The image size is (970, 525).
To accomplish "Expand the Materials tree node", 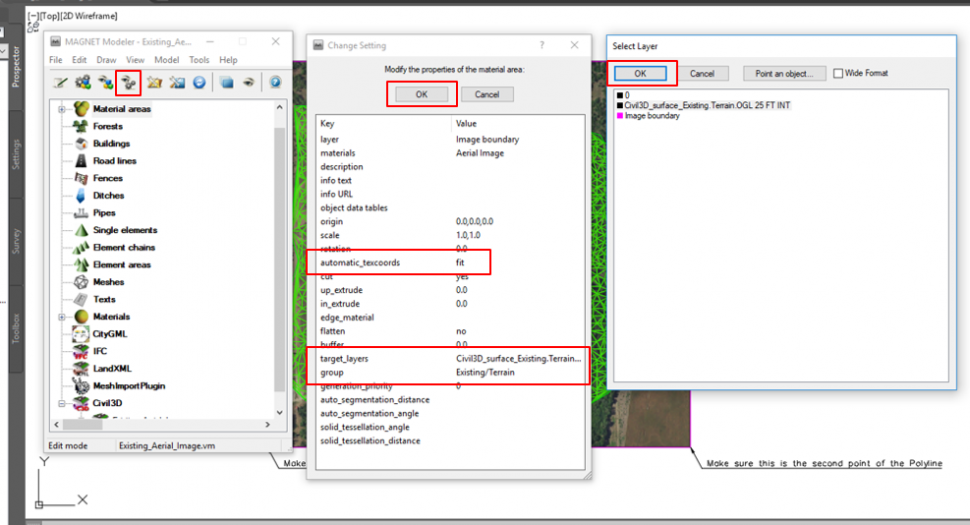I will coord(62,317).
